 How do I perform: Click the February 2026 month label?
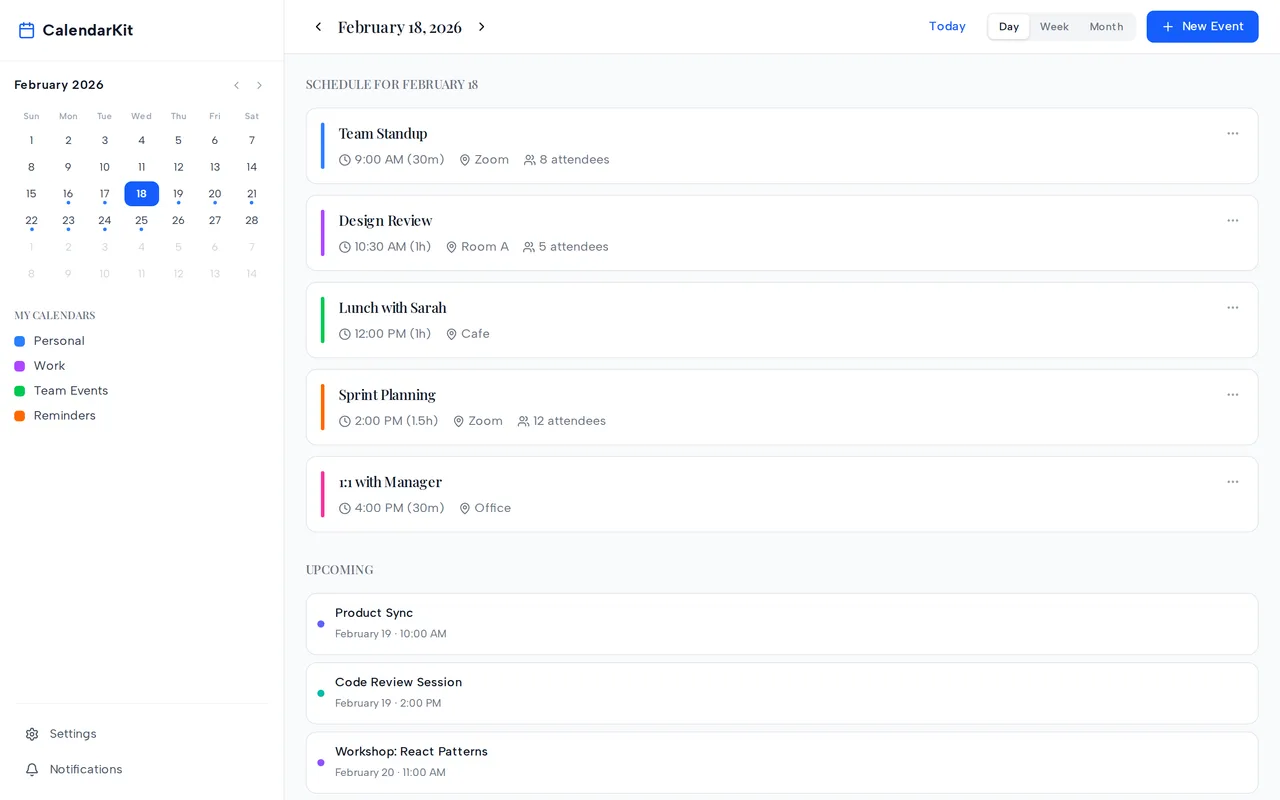coord(59,85)
